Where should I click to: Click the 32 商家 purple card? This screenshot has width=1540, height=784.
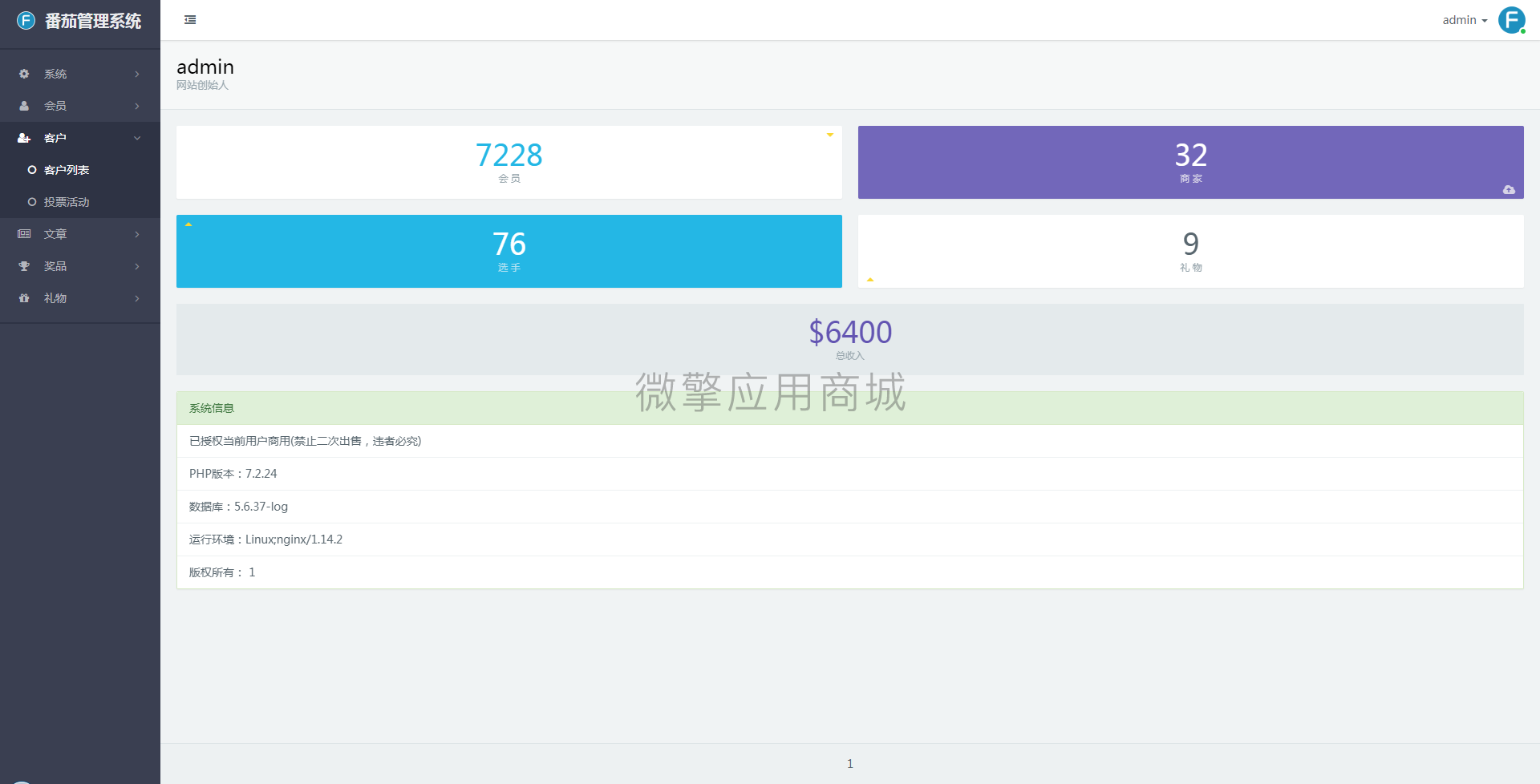pyautogui.click(x=1191, y=162)
